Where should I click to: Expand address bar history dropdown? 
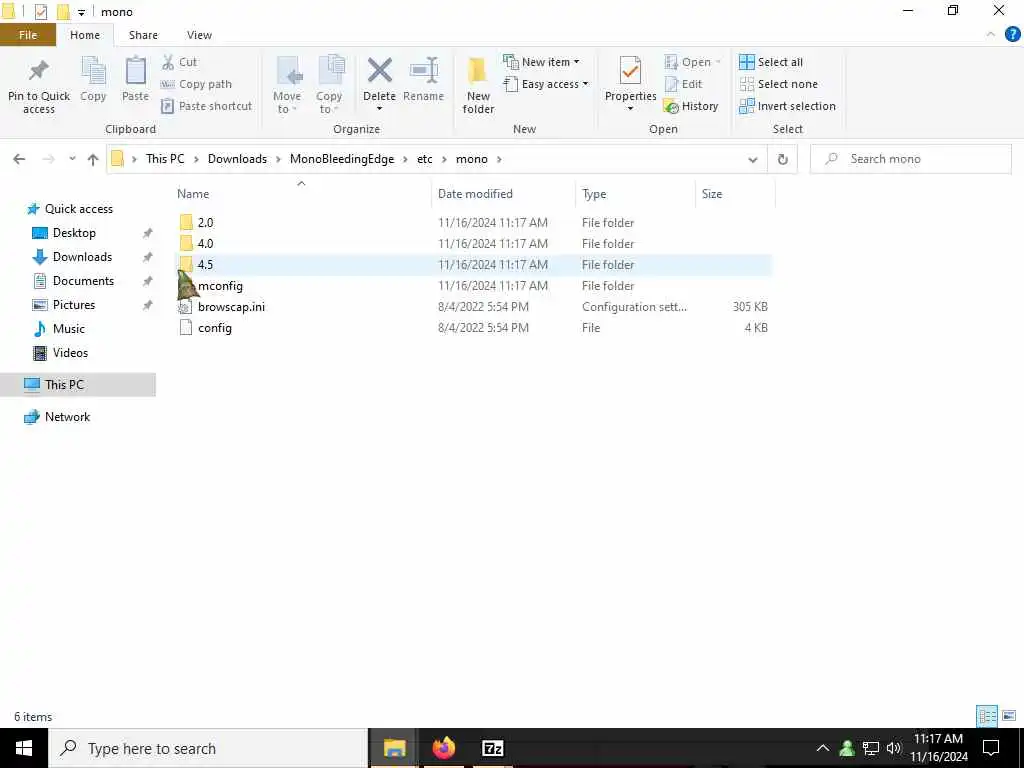[752, 159]
